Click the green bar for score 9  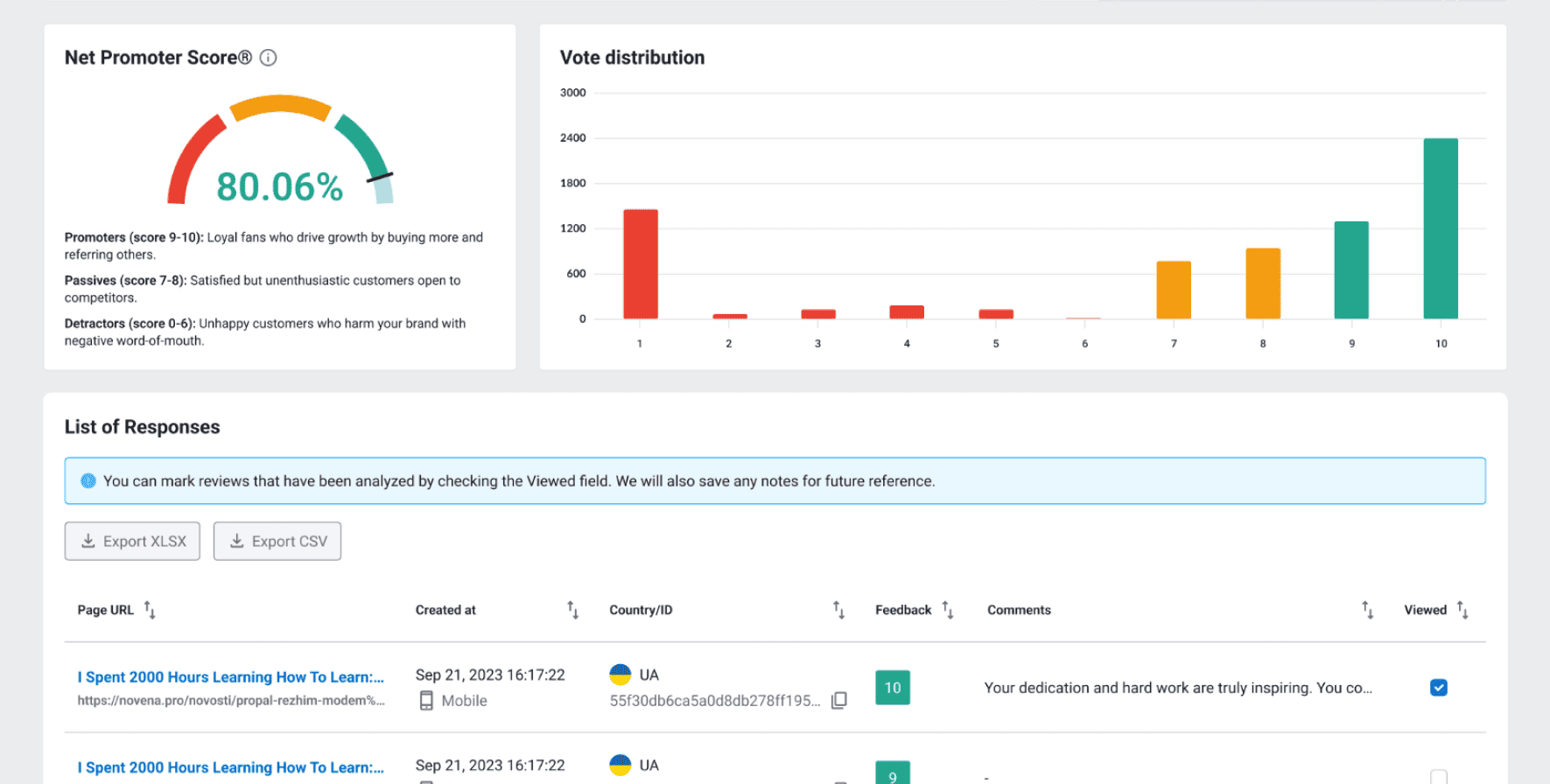pos(1350,270)
